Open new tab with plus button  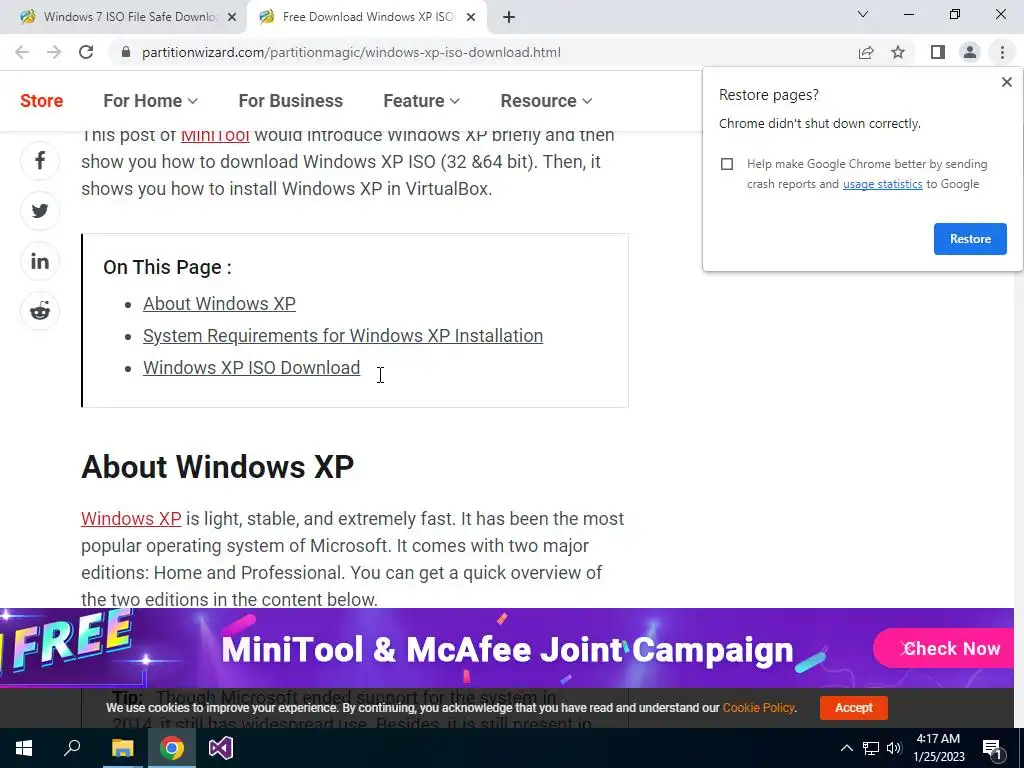coord(509,17)
